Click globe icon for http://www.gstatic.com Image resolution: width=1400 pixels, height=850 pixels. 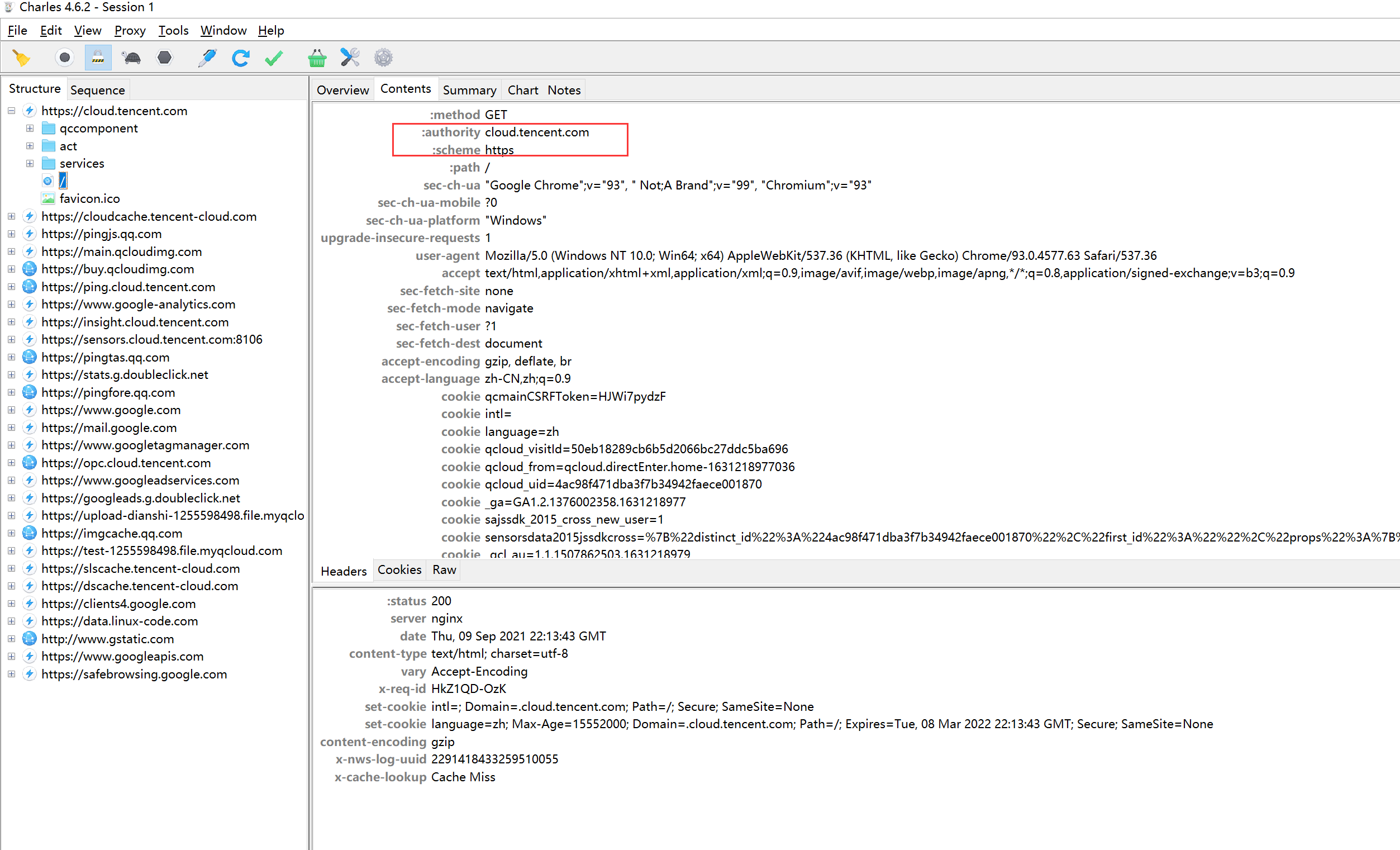(30, 639)
